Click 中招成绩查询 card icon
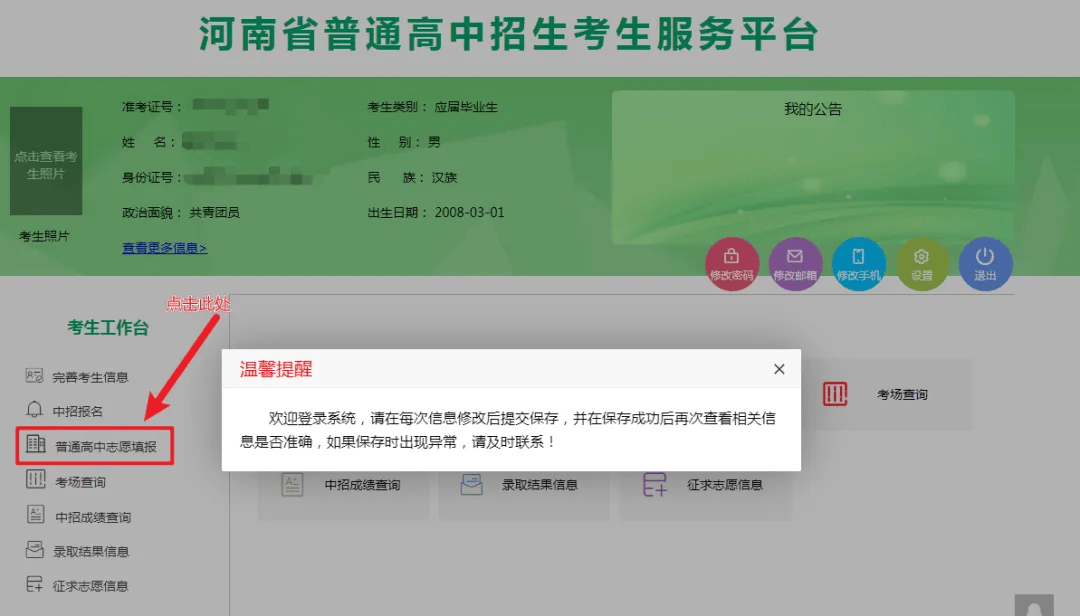This screenshot has height=616, width=1080. coord(293,484)
